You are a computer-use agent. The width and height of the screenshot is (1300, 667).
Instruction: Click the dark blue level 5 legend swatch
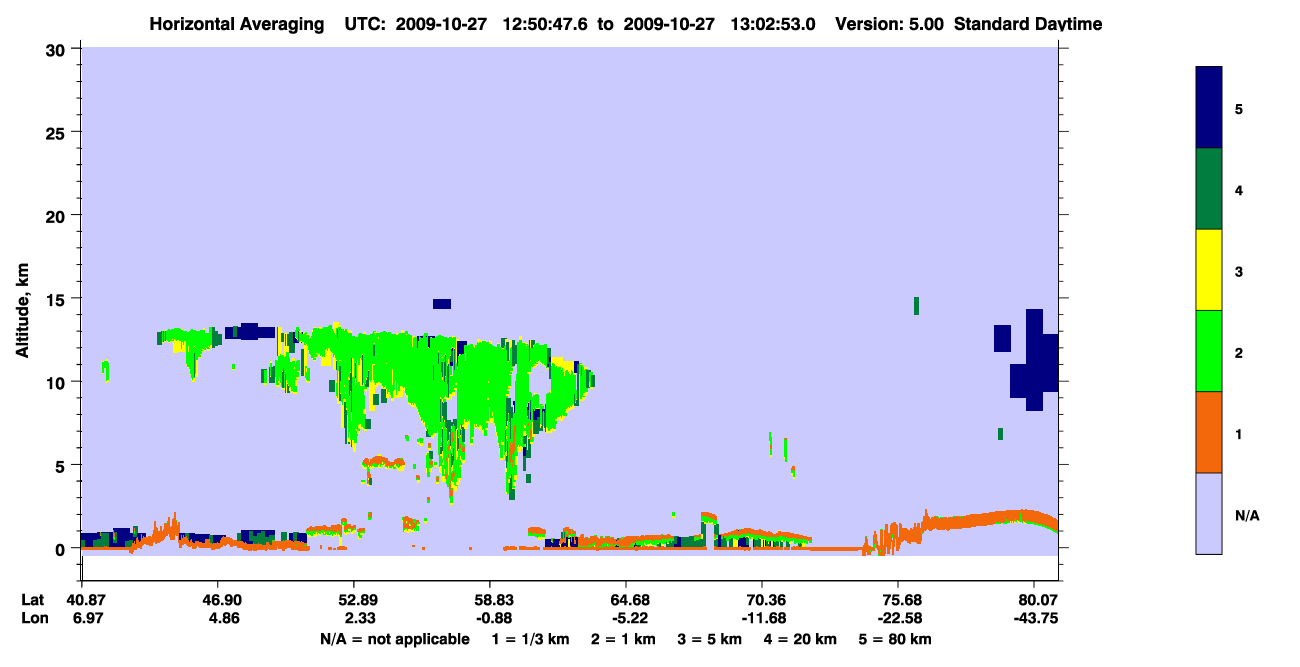[x=1209, y=108]
